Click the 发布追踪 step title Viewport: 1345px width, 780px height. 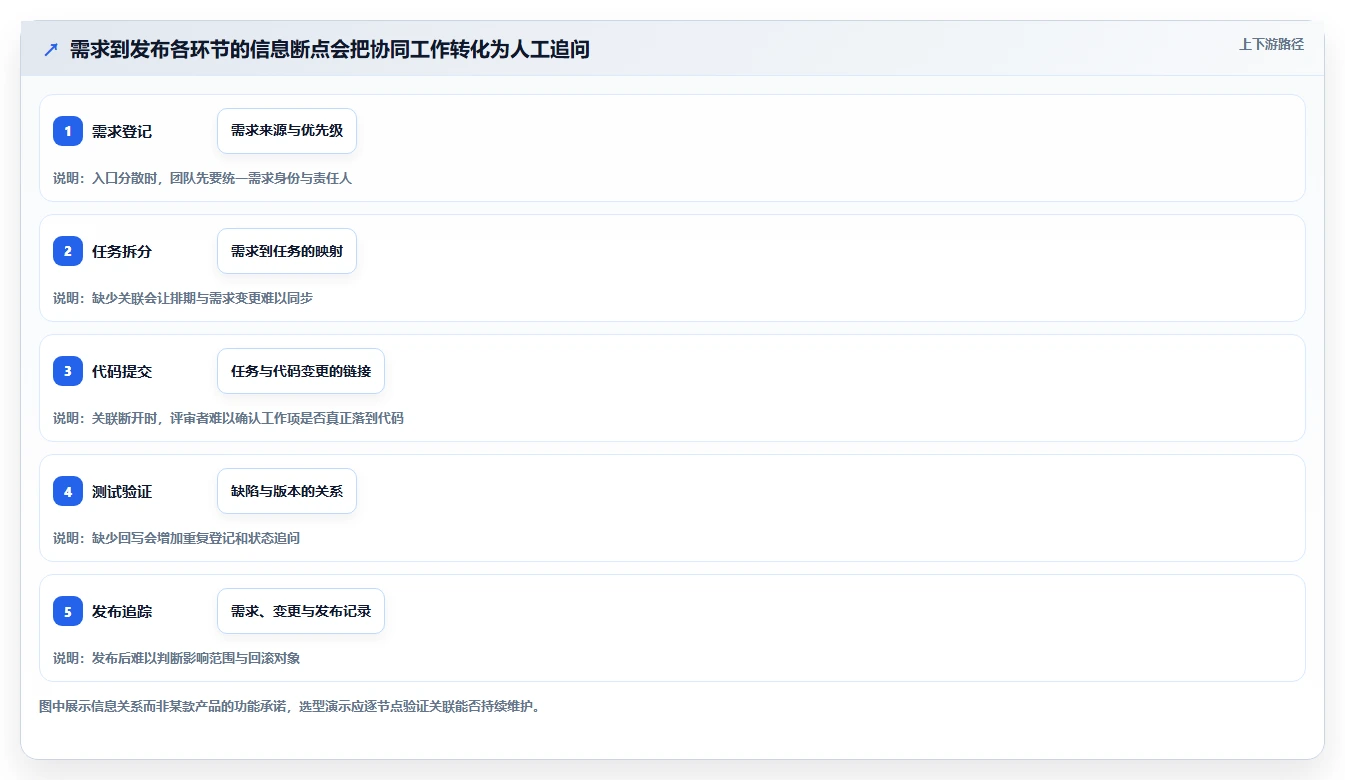[122, 612]
